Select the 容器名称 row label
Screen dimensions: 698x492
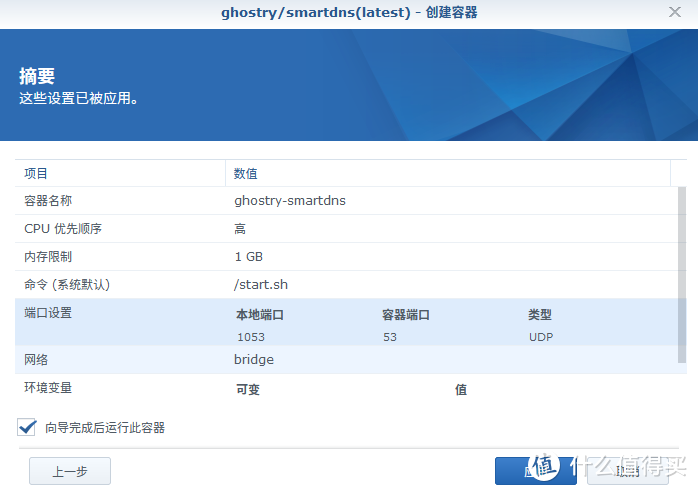pos(48,201)
